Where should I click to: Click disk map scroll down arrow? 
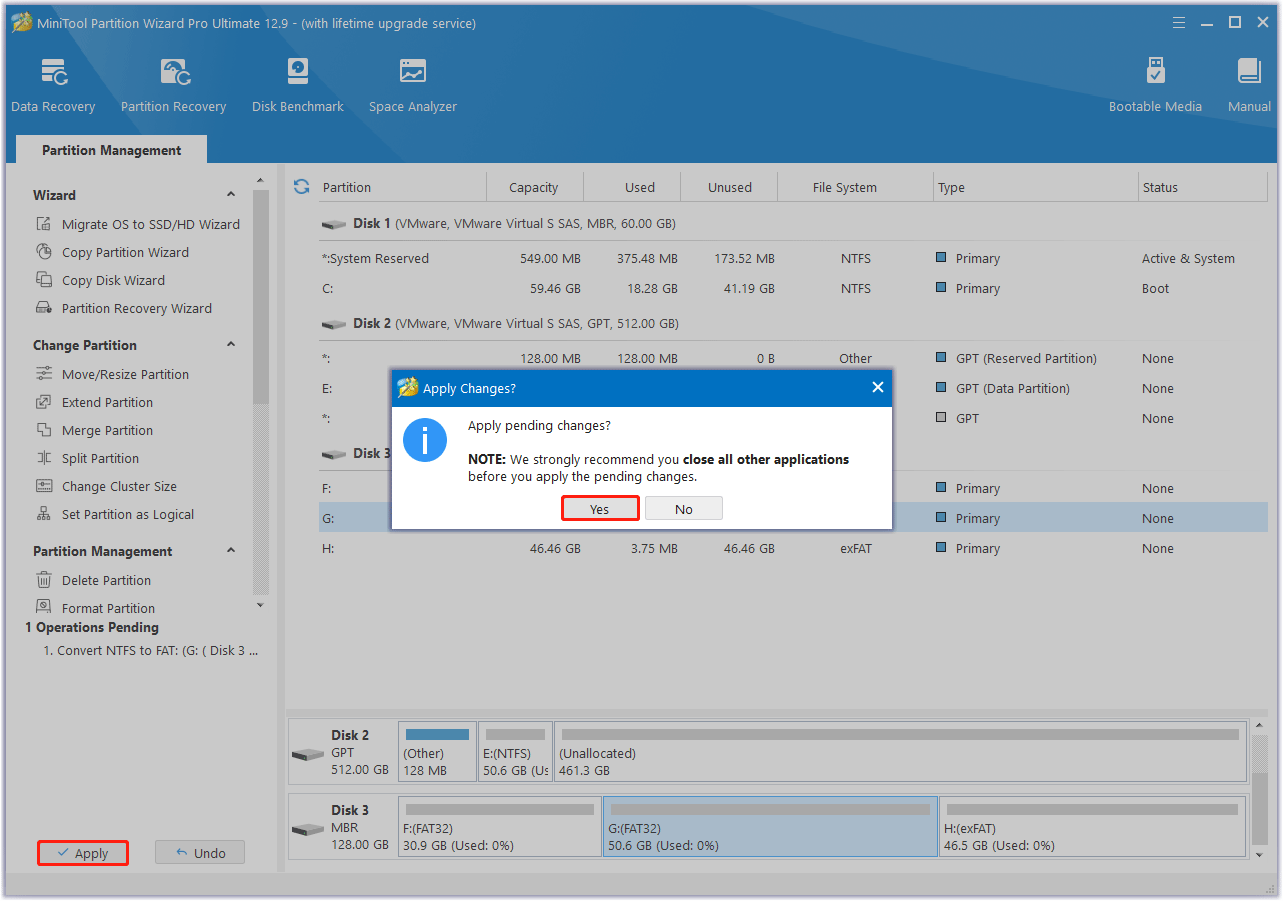point(1259,855)
